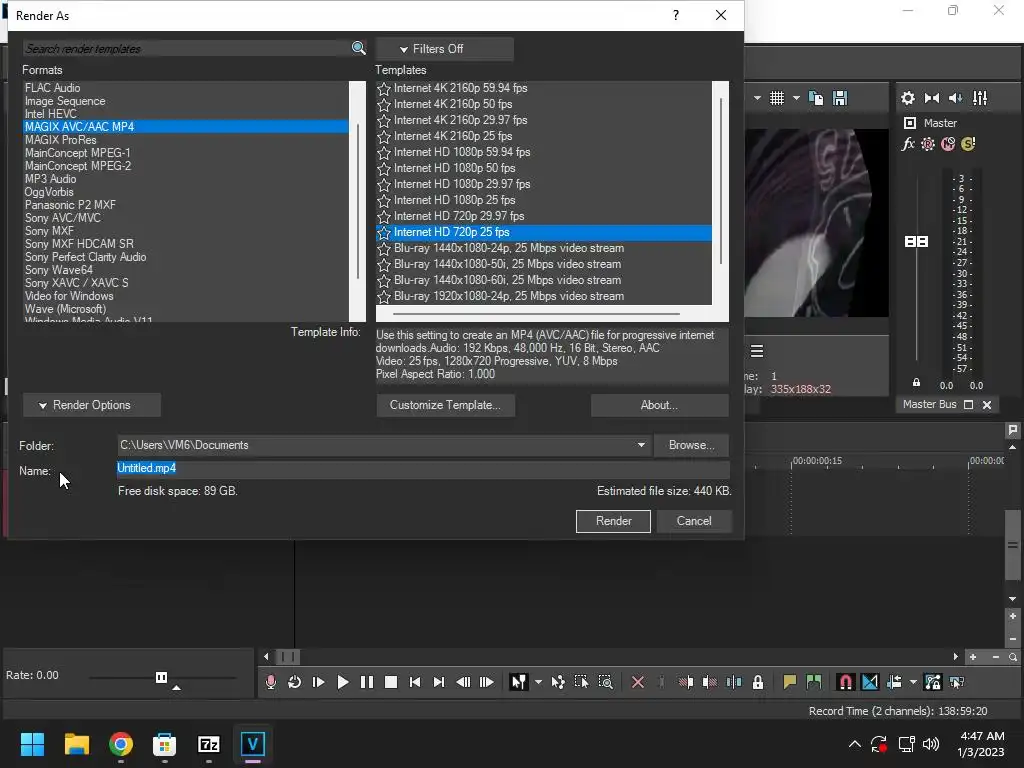
Task: Open the Filters Off dropdown
Action: (x=445, y=49)
